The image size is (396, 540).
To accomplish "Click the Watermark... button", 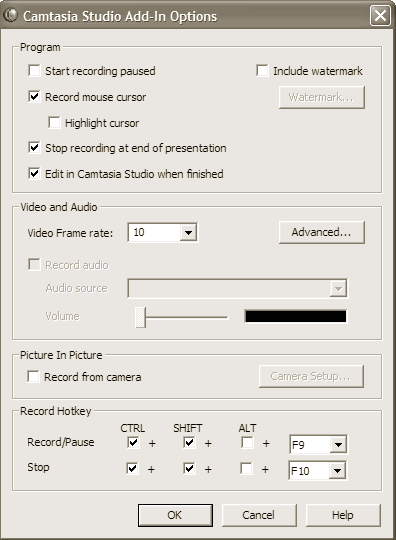I will coord(322,97).
